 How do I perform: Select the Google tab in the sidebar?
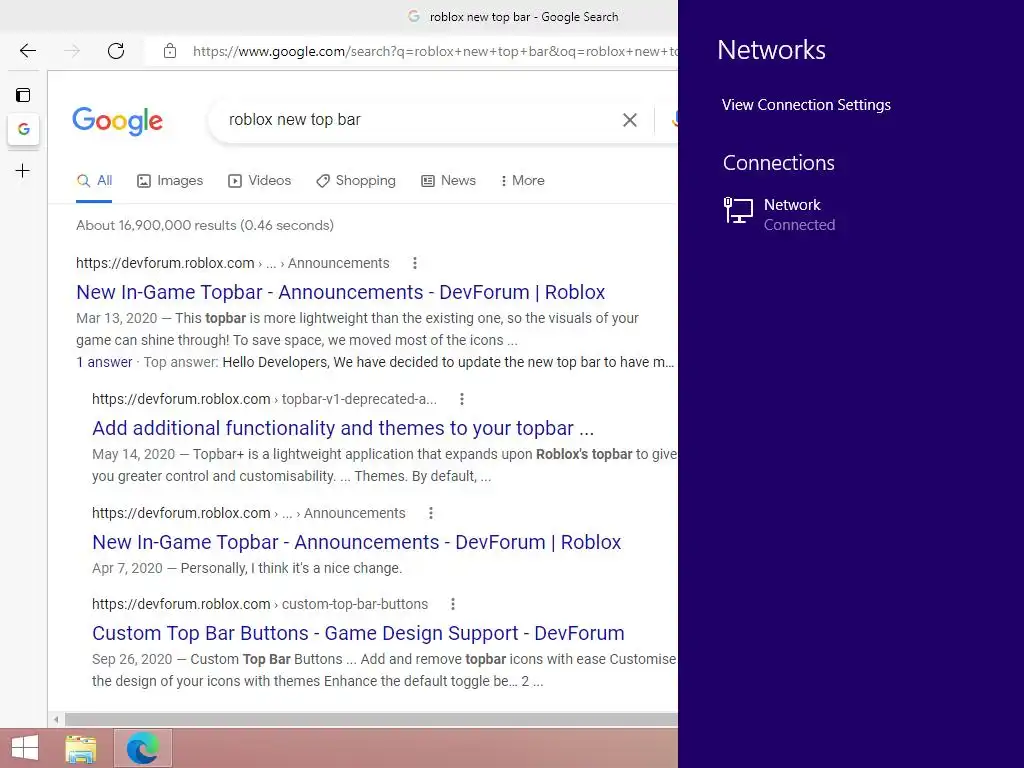[x=24, y=129]
